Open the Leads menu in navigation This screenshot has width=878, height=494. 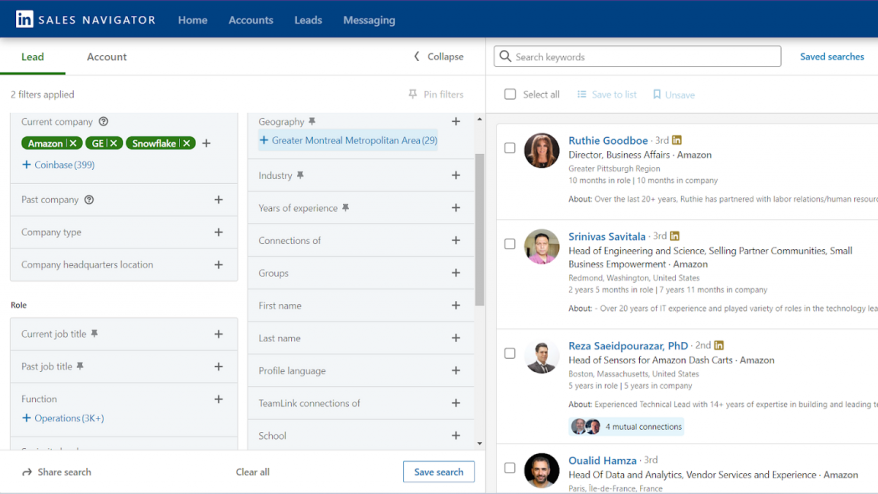pos(308,20)
